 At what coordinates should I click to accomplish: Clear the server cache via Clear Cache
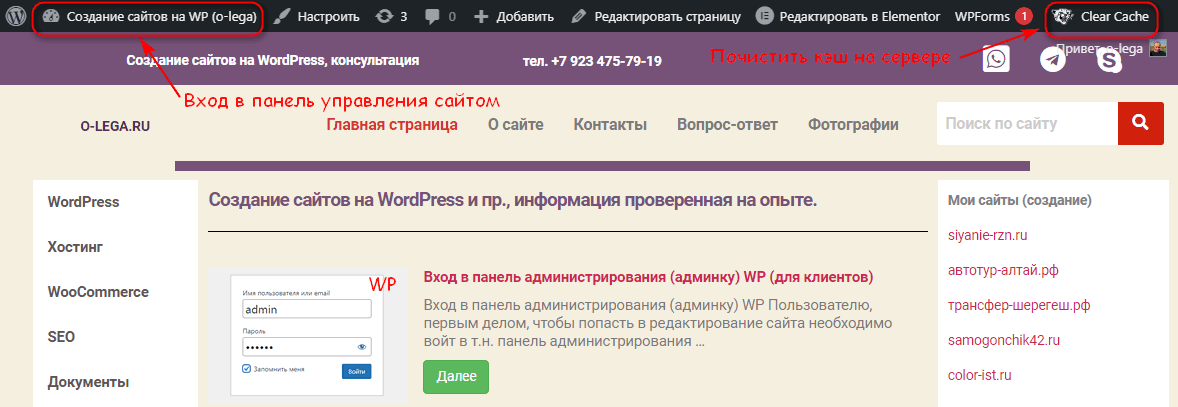pos(1101,16)
